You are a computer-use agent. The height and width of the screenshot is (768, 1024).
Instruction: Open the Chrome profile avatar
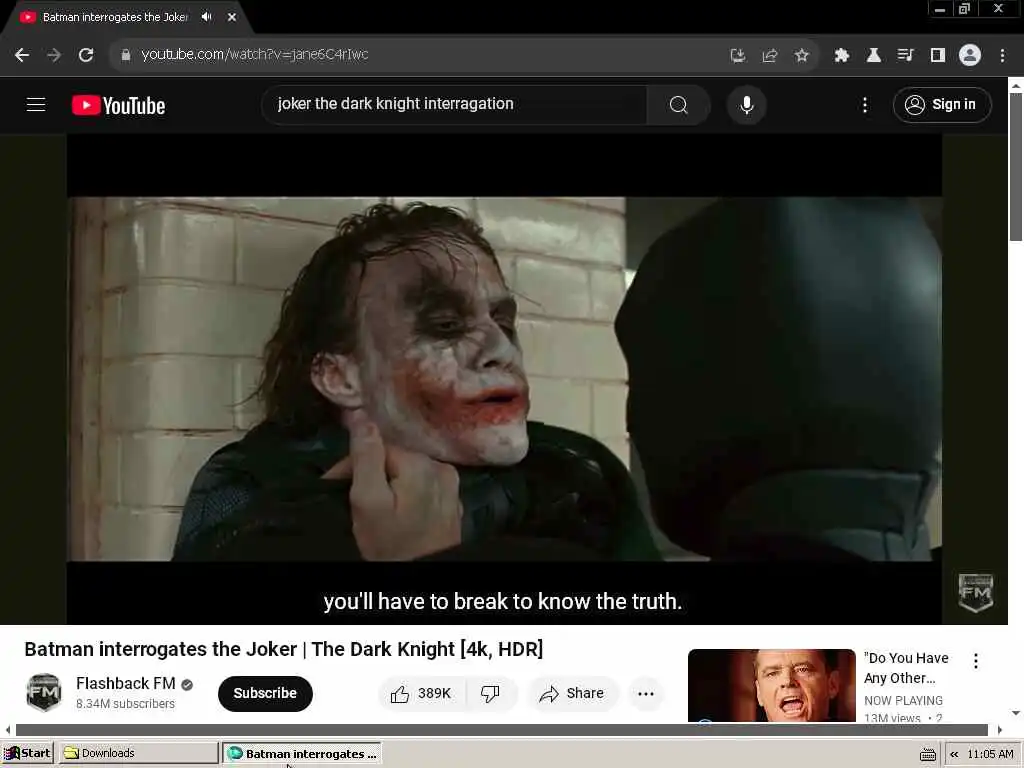(970, 56)
